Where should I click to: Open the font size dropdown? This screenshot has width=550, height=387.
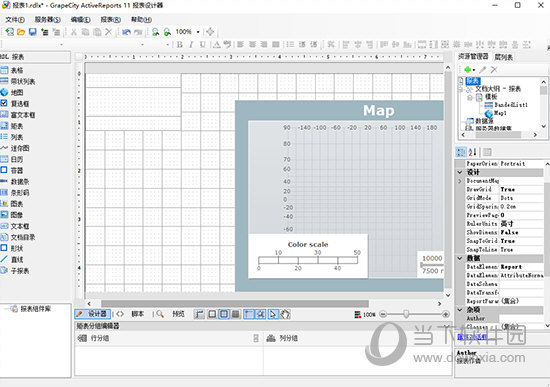point(168,45)
